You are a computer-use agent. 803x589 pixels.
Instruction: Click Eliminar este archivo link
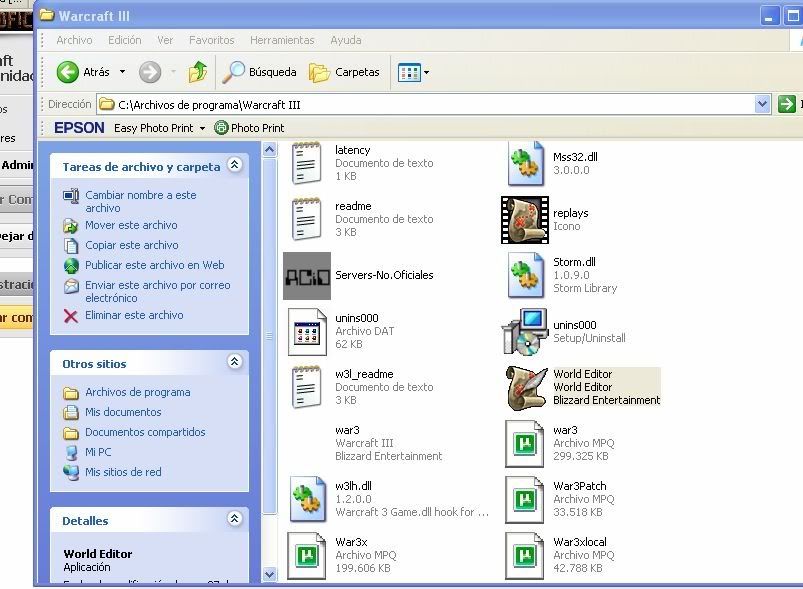[134, 315]
